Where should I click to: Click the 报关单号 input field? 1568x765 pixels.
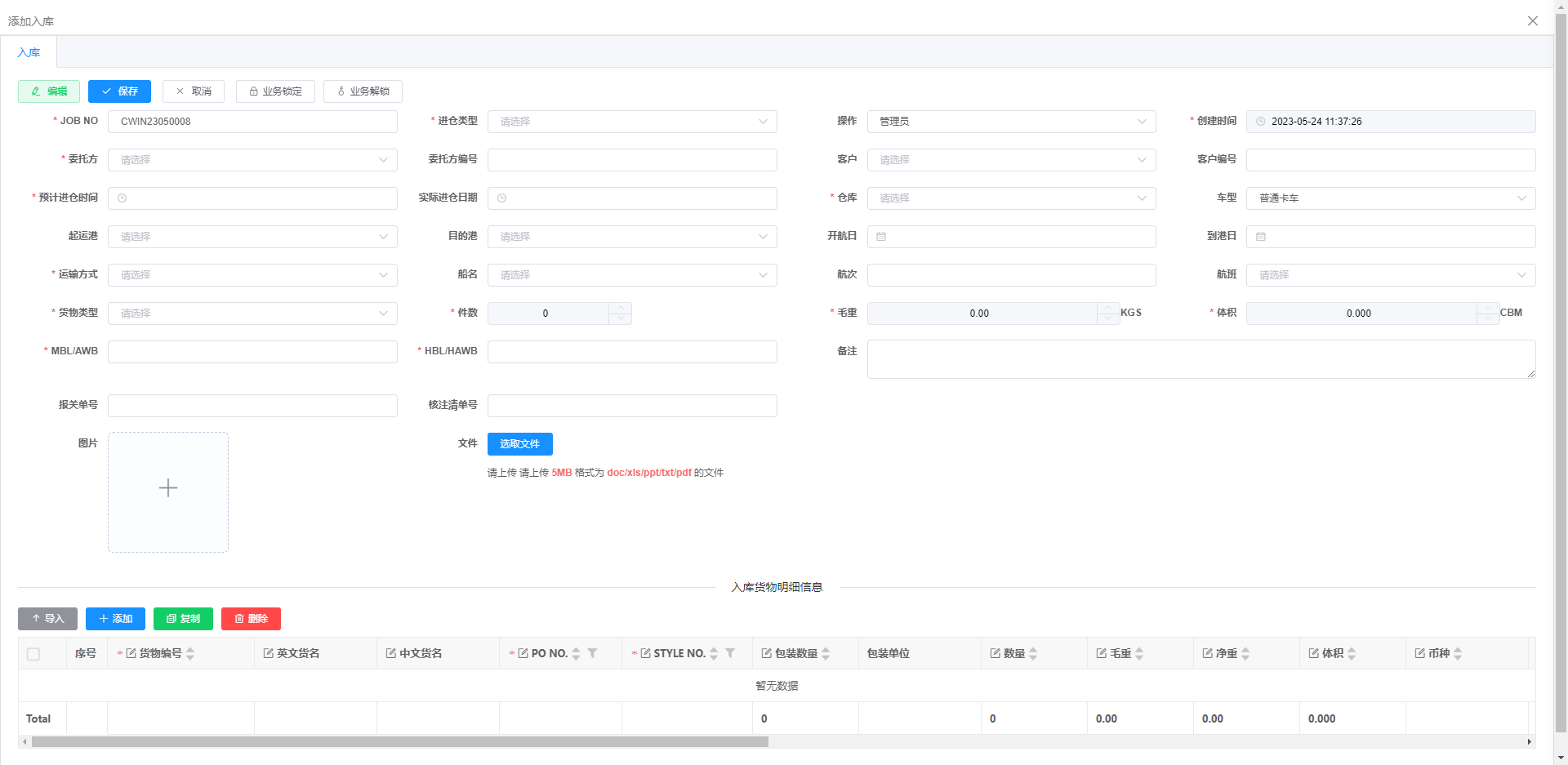[252, 406]
